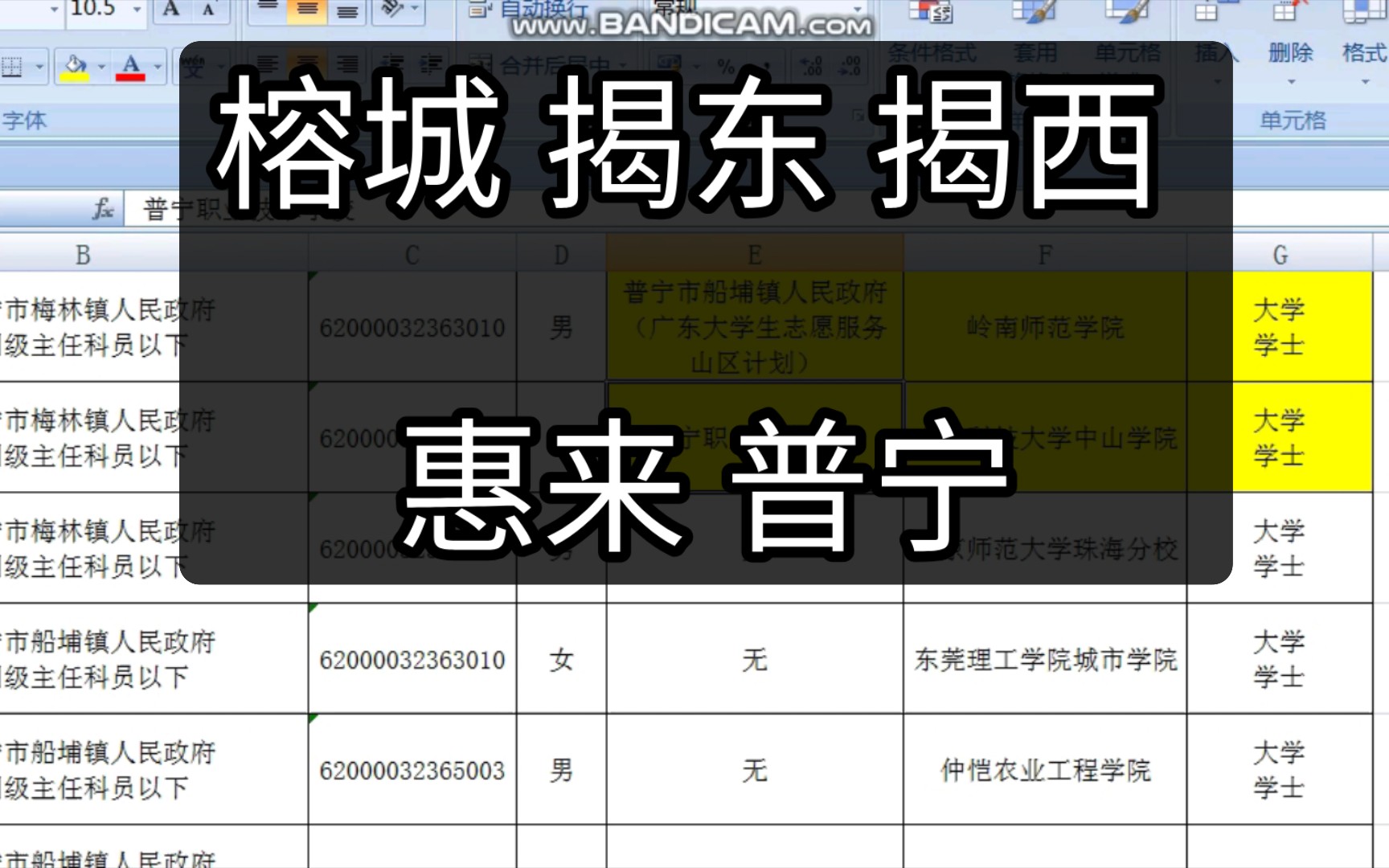Apply the yellow fill color bucket
The width and height of the screenshot is (1389, 868).
(x=75, y=67)
